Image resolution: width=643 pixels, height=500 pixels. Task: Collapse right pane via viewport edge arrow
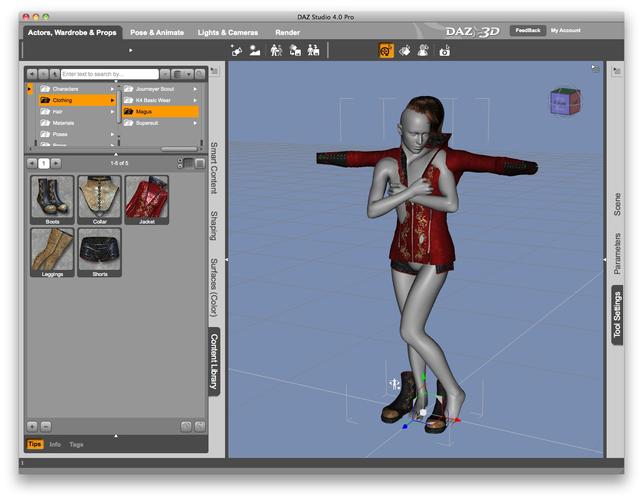604,260
